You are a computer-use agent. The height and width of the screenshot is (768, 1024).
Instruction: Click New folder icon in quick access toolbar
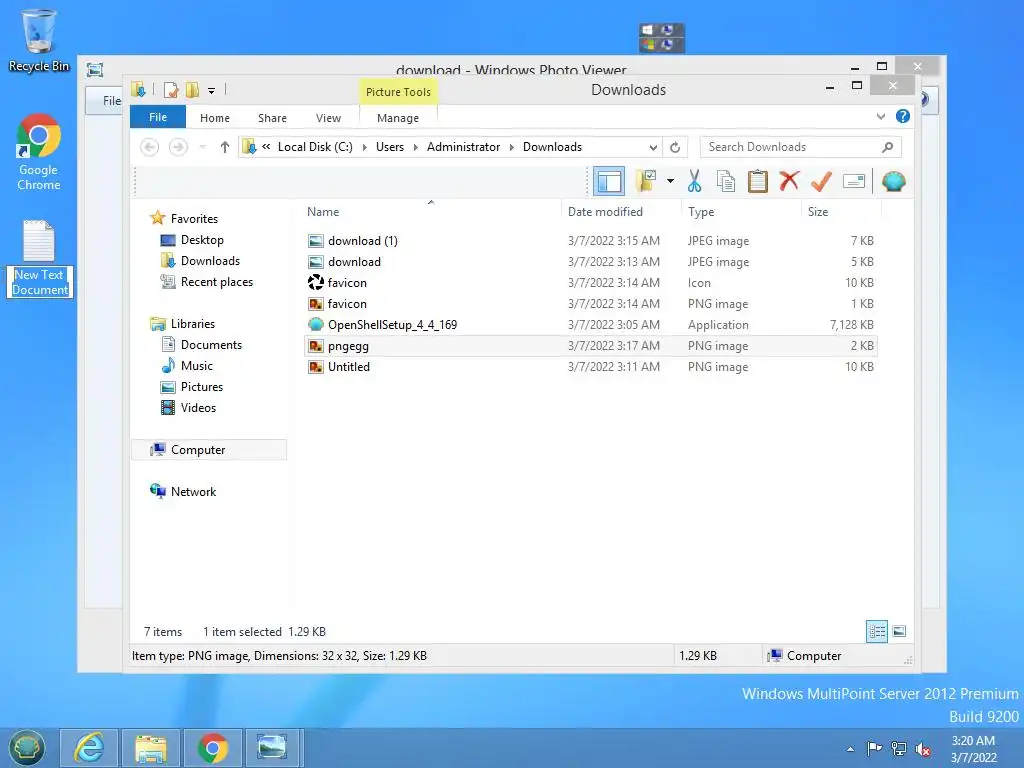point(192,90)
